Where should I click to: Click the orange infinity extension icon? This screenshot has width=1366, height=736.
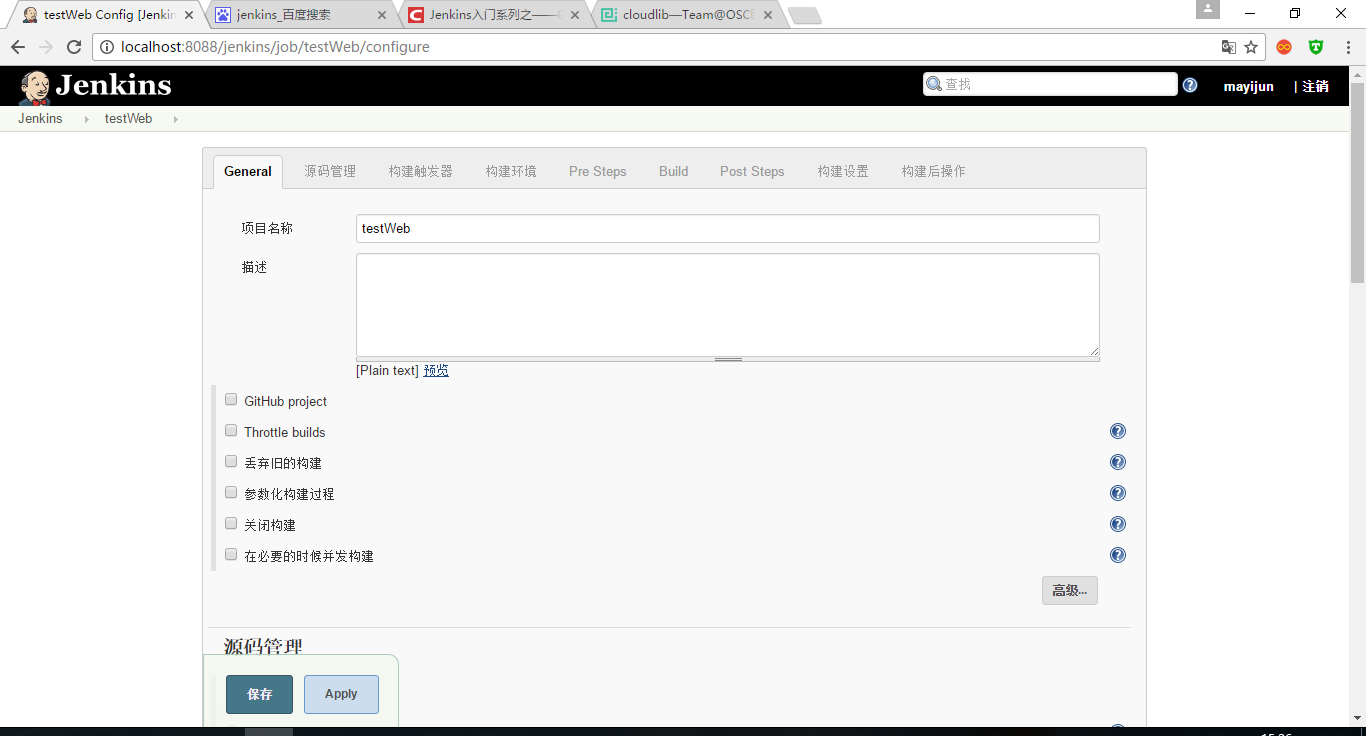(x=1284, y=47)
